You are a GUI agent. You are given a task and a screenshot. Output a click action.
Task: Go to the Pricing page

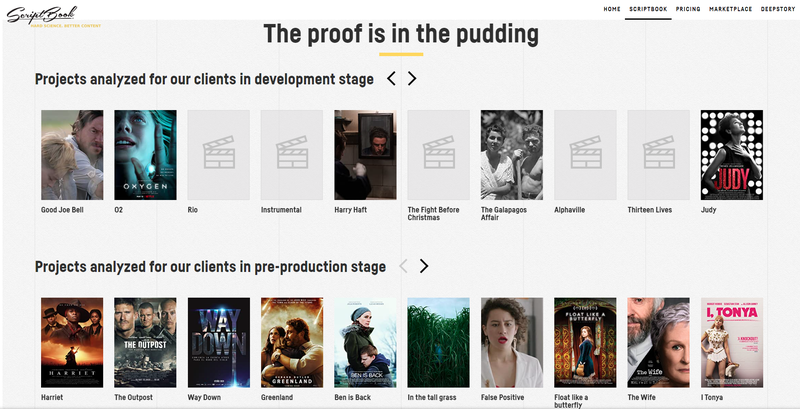(688, 9)
